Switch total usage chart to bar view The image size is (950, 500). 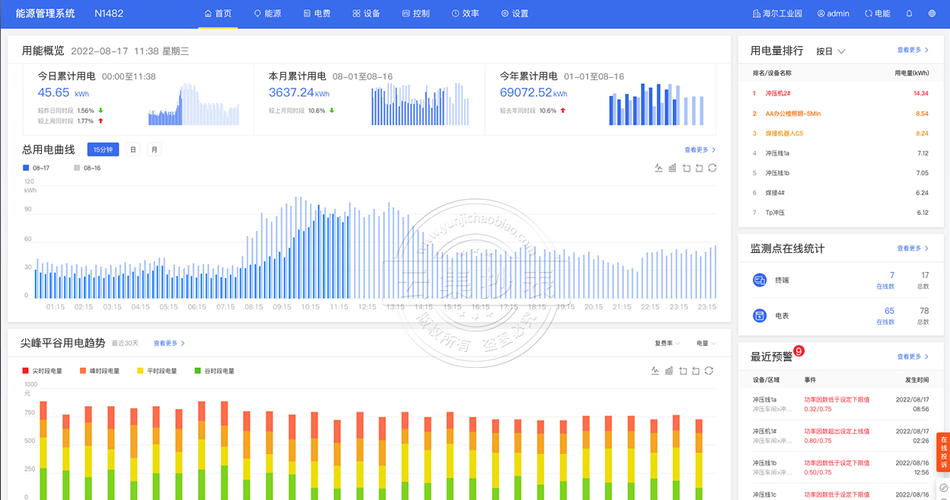(672, 168)
